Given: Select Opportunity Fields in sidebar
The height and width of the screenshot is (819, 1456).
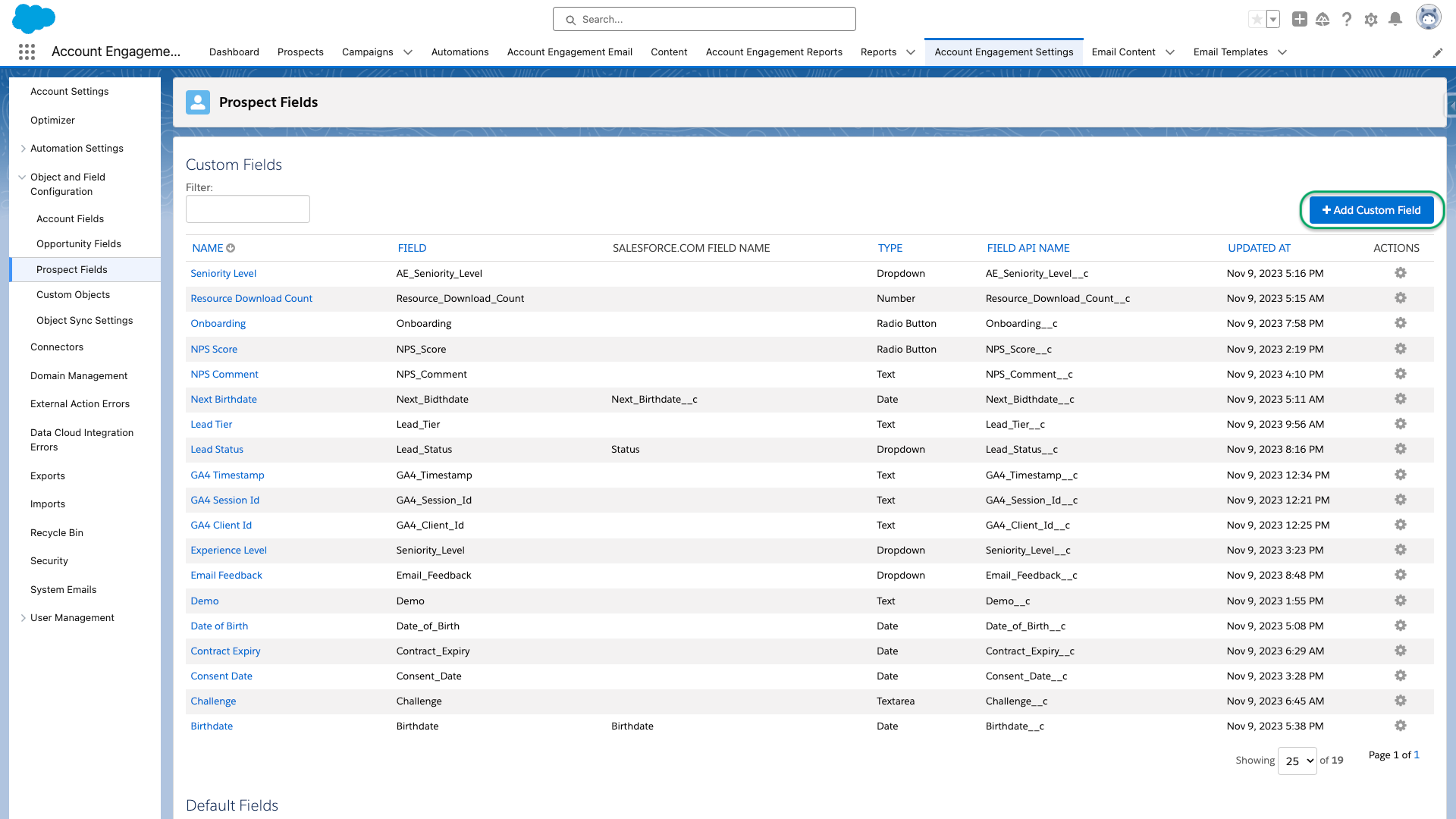Looking at the screenshot, I should coord(79,243).
